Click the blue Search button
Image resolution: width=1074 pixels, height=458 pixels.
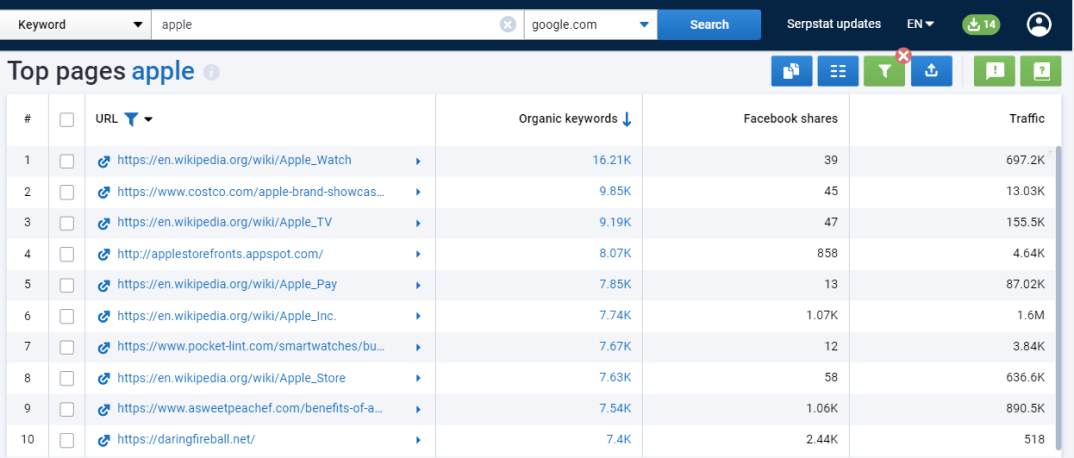point(709,25)
